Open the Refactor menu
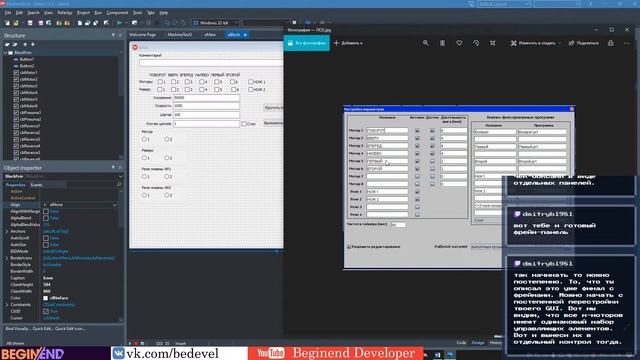This screenshot has width=640, height=360. click(64, 13)
